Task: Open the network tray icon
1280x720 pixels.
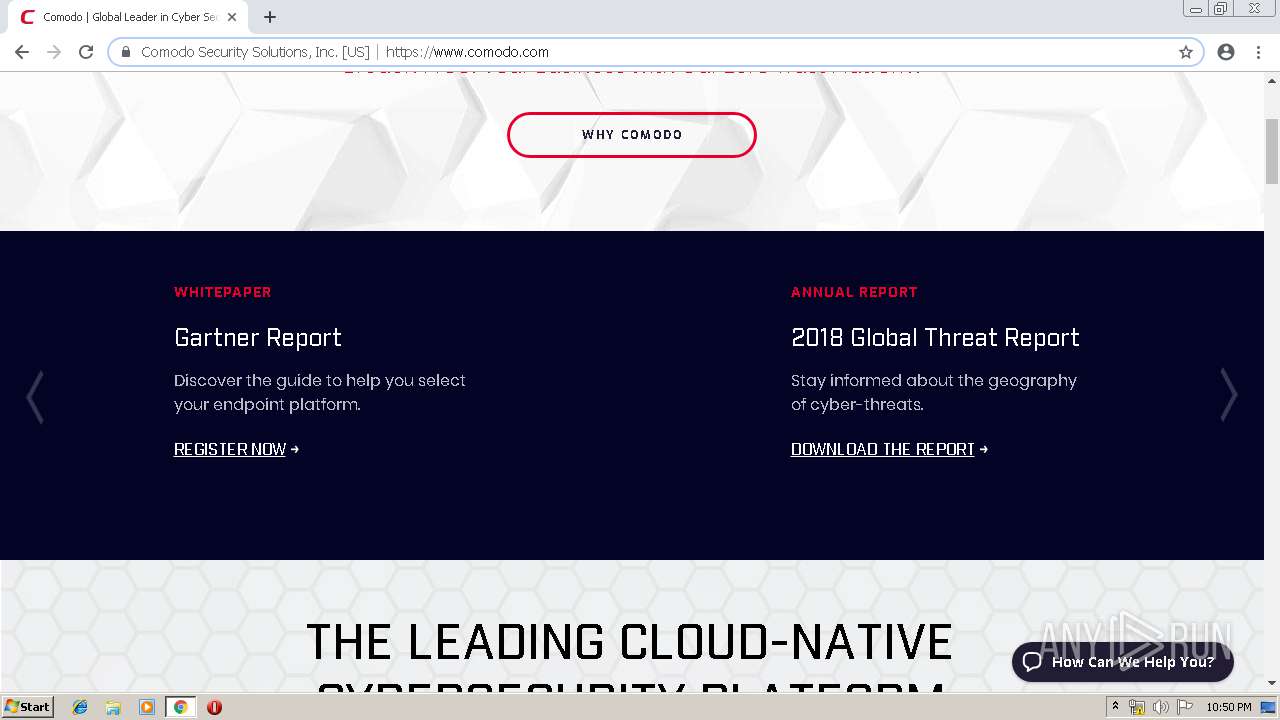Action: click(1136, 707)
